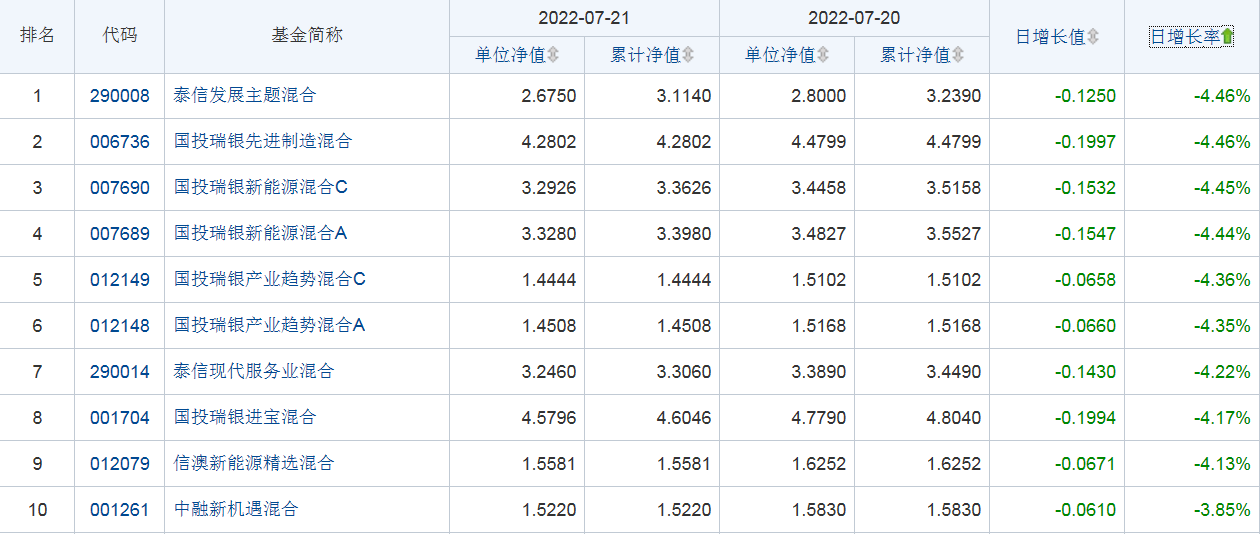Click the 日增长值 header label
Screen dimensions: 1260x534
(x=1050, y=37)
